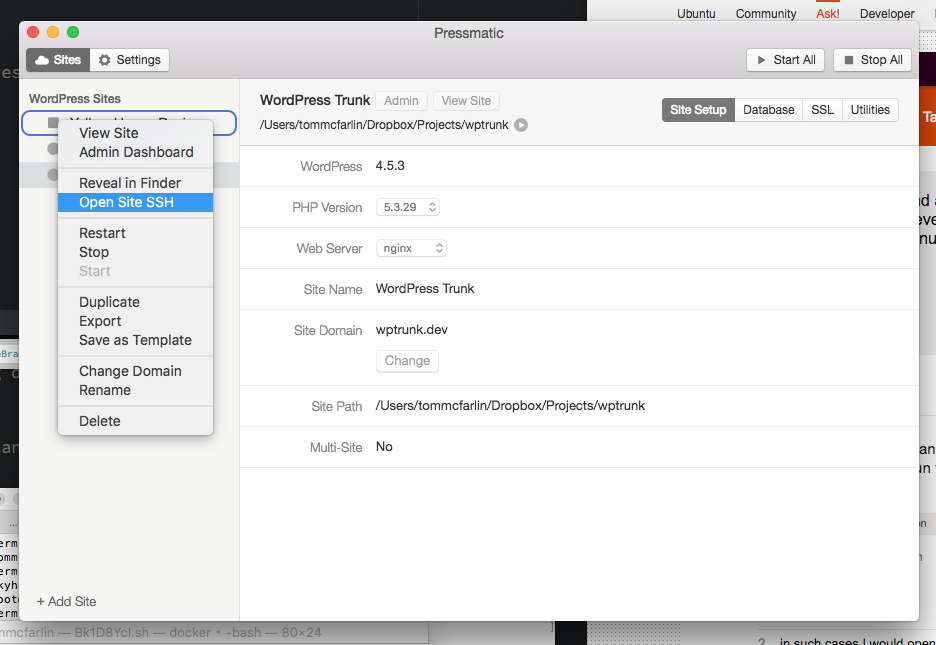Click the WordPress version 4.5.3 value
936x645 pixels.
tap(390, 166)
